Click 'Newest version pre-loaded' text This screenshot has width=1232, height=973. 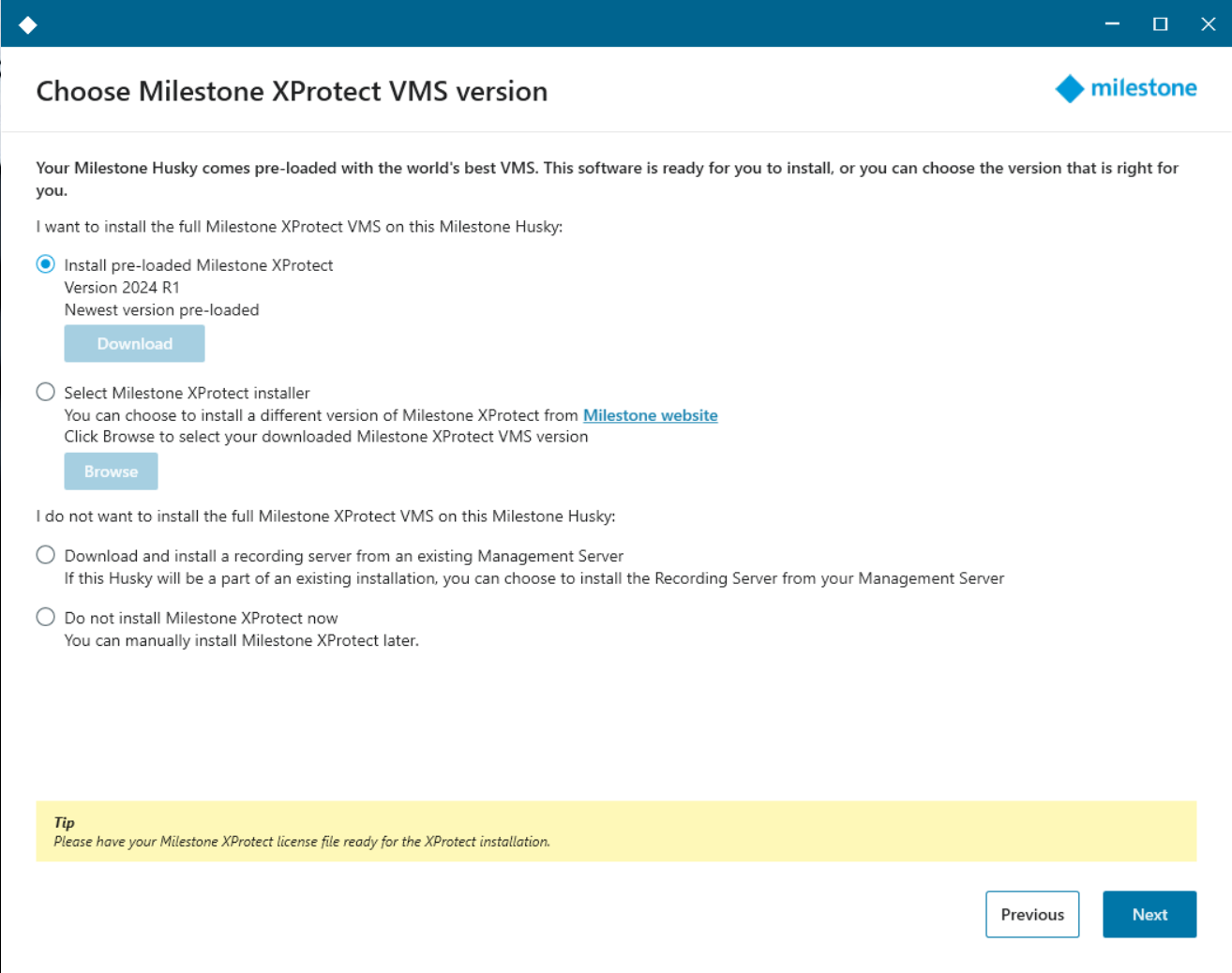161,310
